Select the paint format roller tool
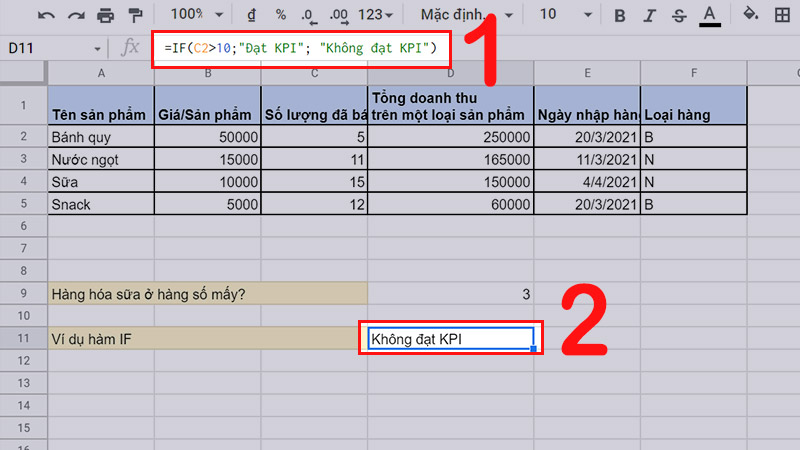This screenshot has width=800, height=450. click(x=134, y=16)
